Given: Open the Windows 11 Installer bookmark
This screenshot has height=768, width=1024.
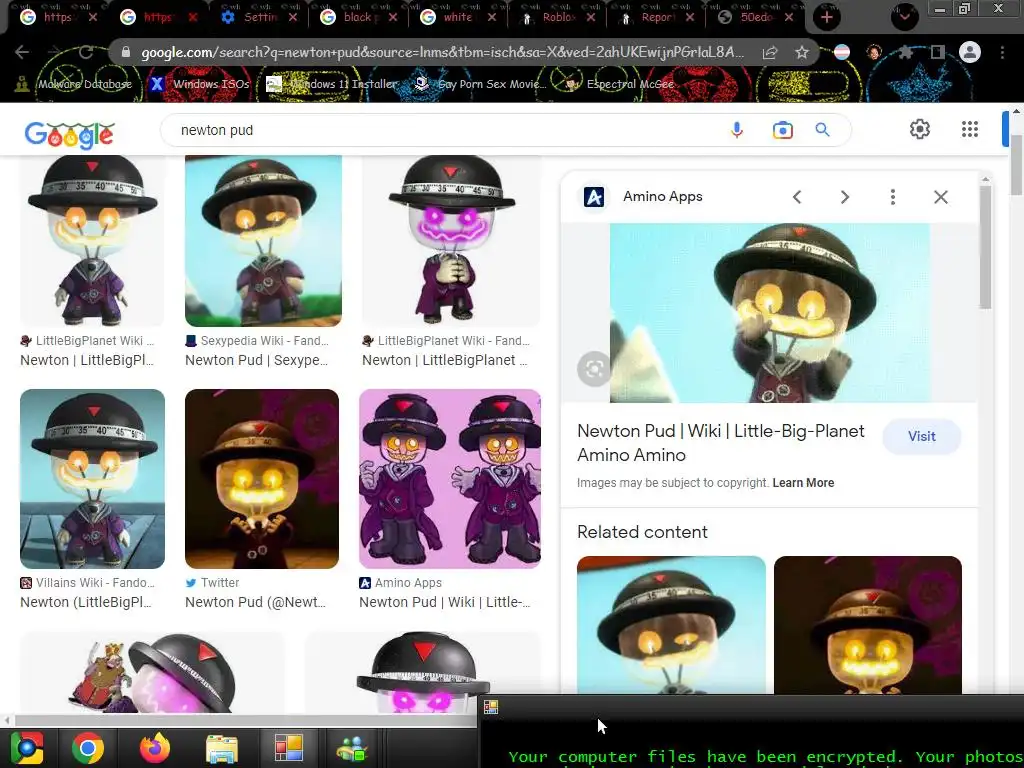Looking at the screenshot, I should click(332, 84).
